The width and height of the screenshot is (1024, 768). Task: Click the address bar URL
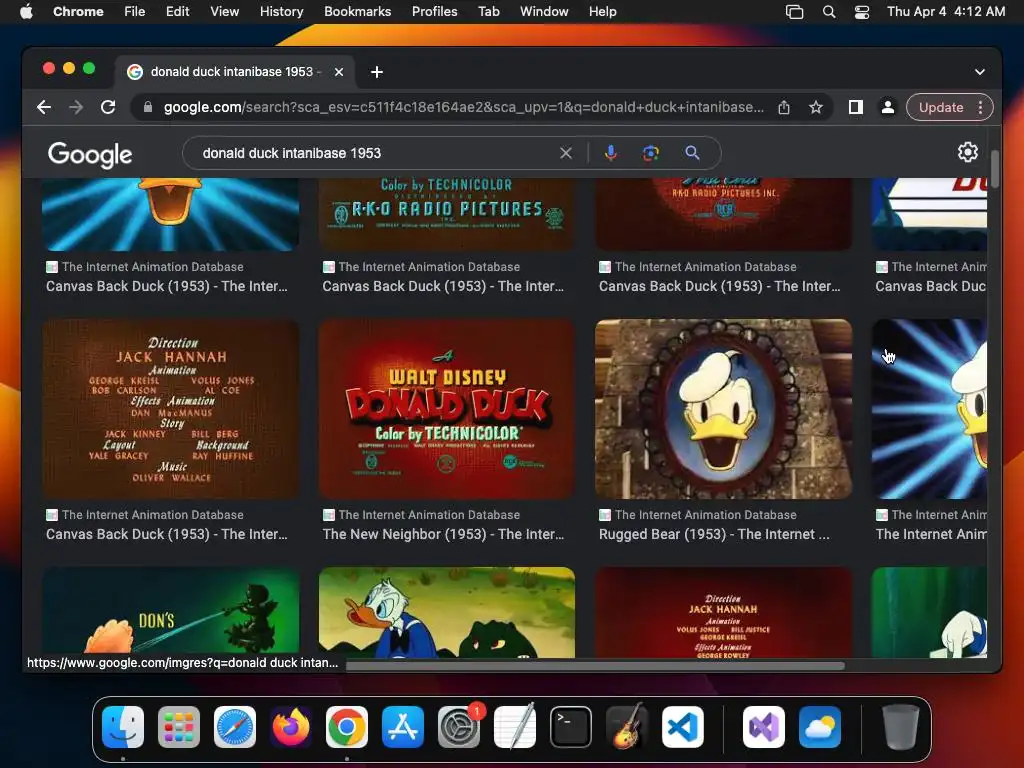[464, 107]
